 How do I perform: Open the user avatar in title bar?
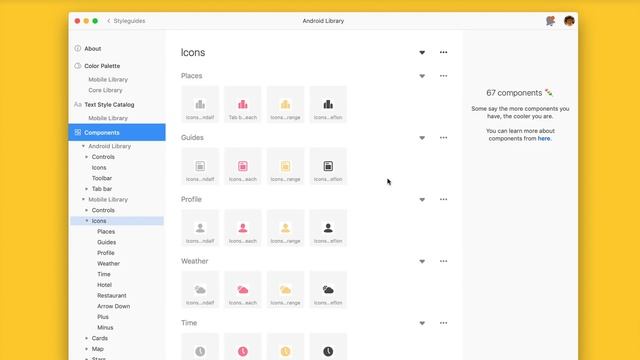569,21
